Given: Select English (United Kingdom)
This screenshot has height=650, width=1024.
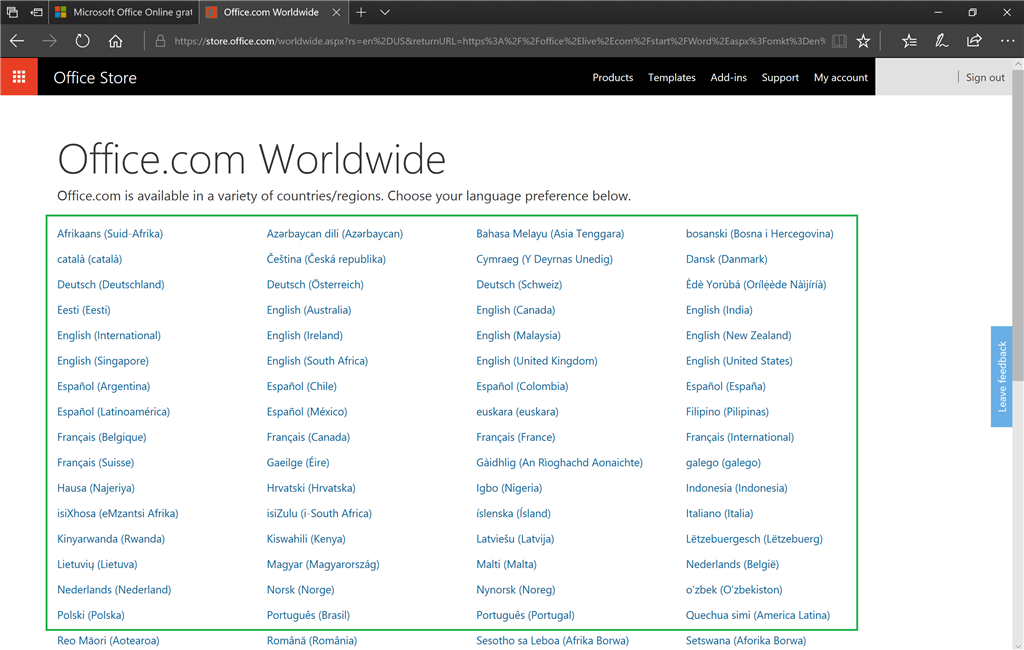Looking at the screenshot, I should click(537, 361).
